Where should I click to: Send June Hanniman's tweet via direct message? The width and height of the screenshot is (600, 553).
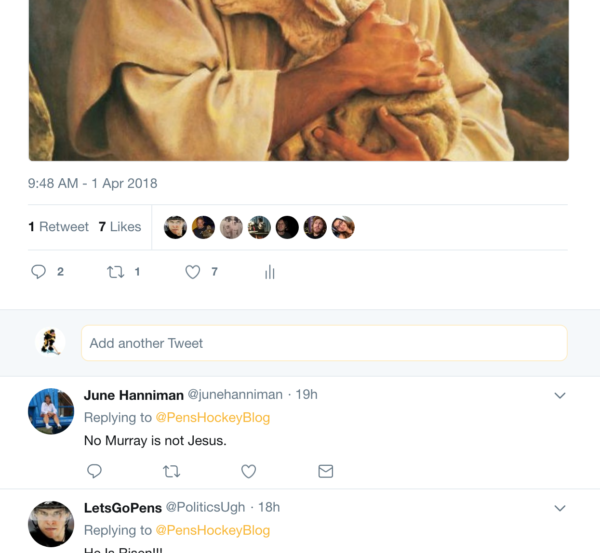click(325, 471)
